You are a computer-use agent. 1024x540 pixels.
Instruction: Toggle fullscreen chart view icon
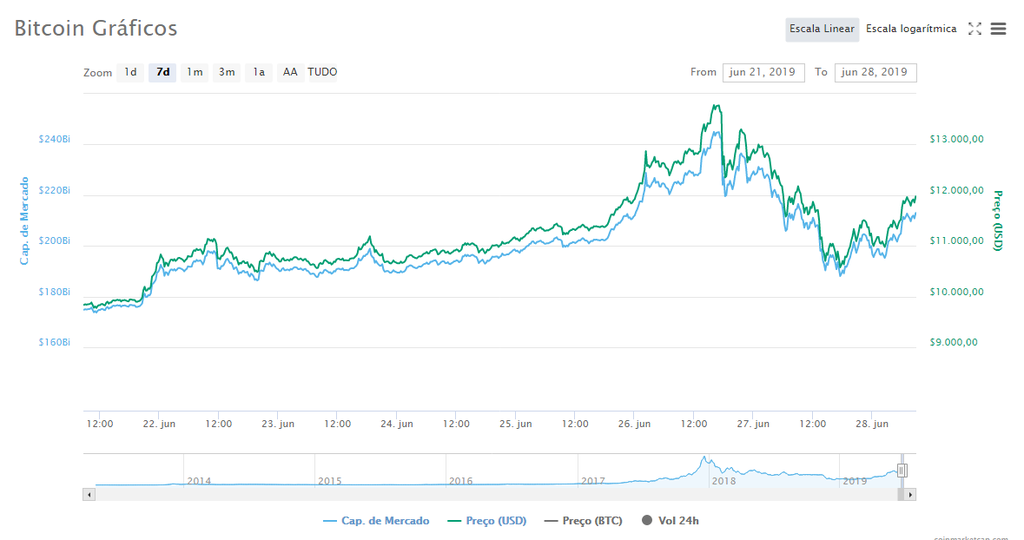(x=974, y=29)
